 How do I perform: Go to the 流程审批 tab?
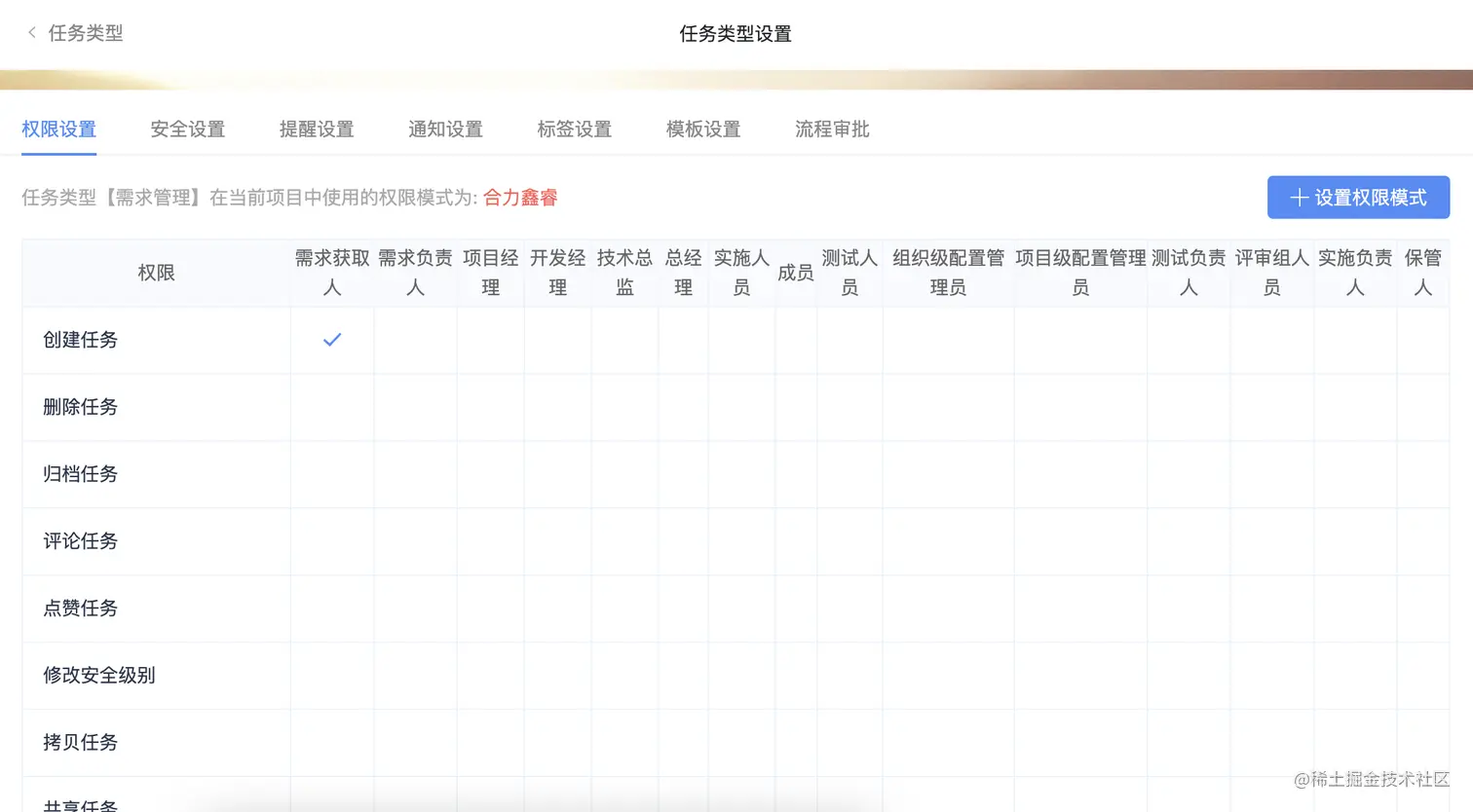tap(832, 129)
